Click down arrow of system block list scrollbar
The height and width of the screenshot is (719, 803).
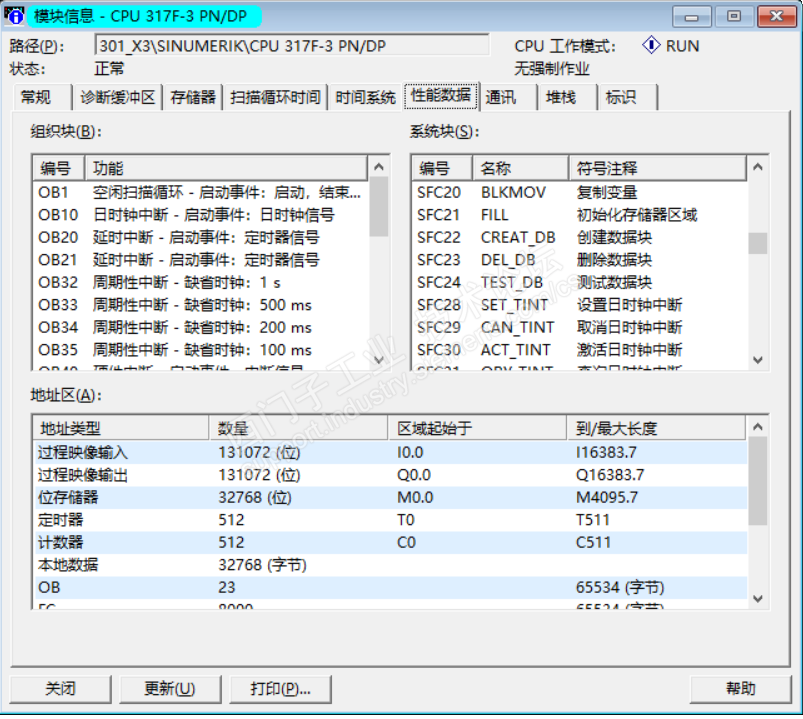coord(758,360)
